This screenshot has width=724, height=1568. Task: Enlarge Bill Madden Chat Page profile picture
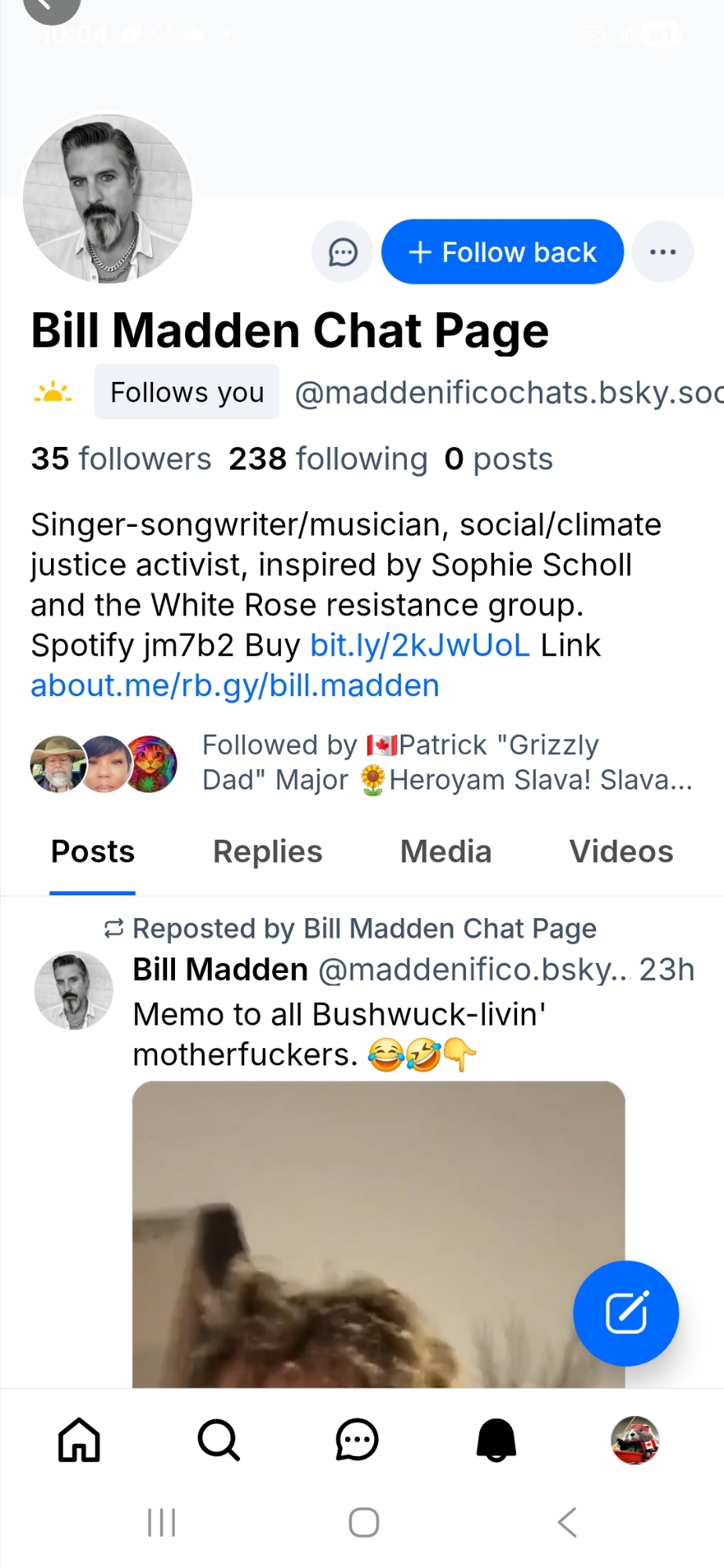[107, 198]
